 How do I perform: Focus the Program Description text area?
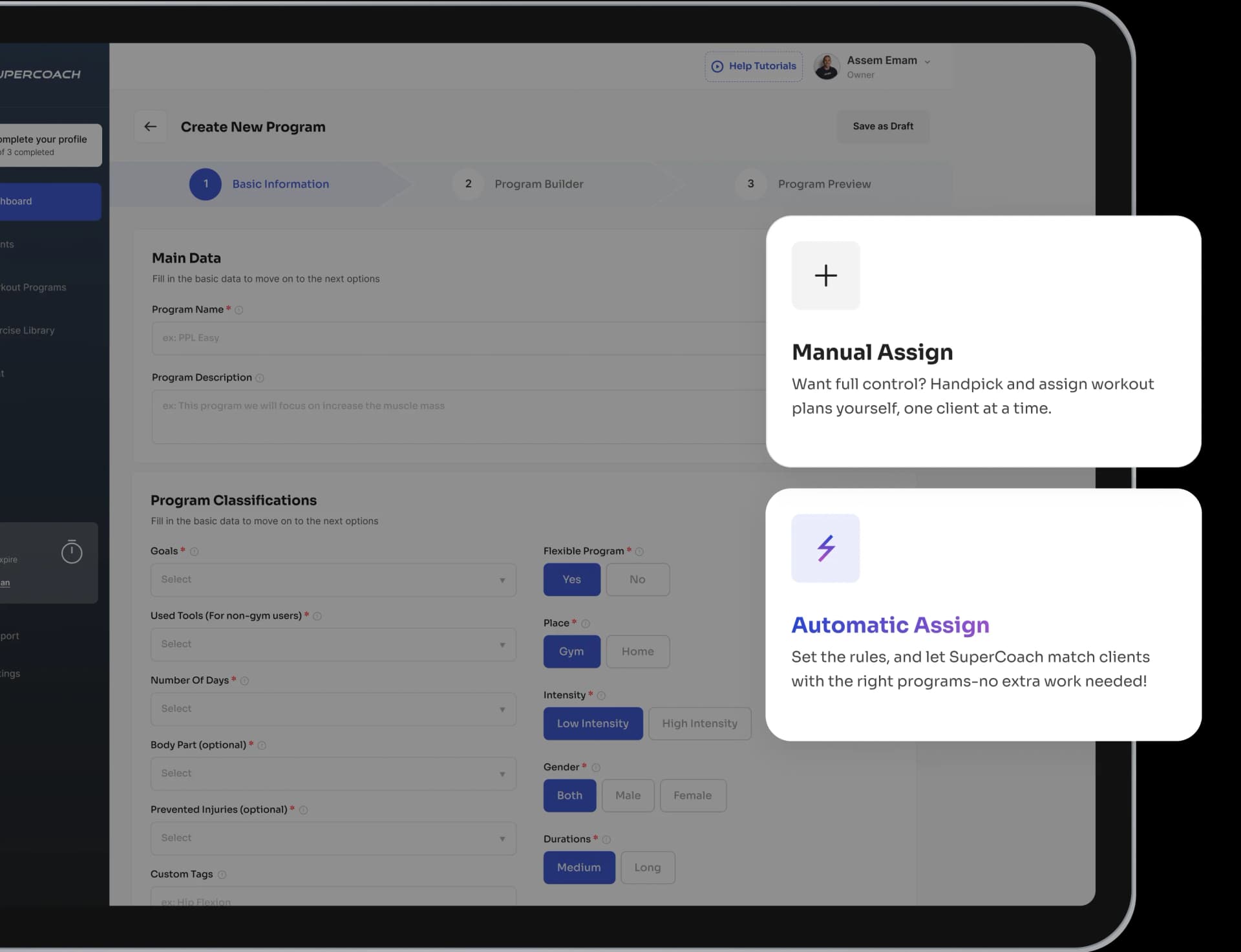pyautogui.click(x=459, y=417)
